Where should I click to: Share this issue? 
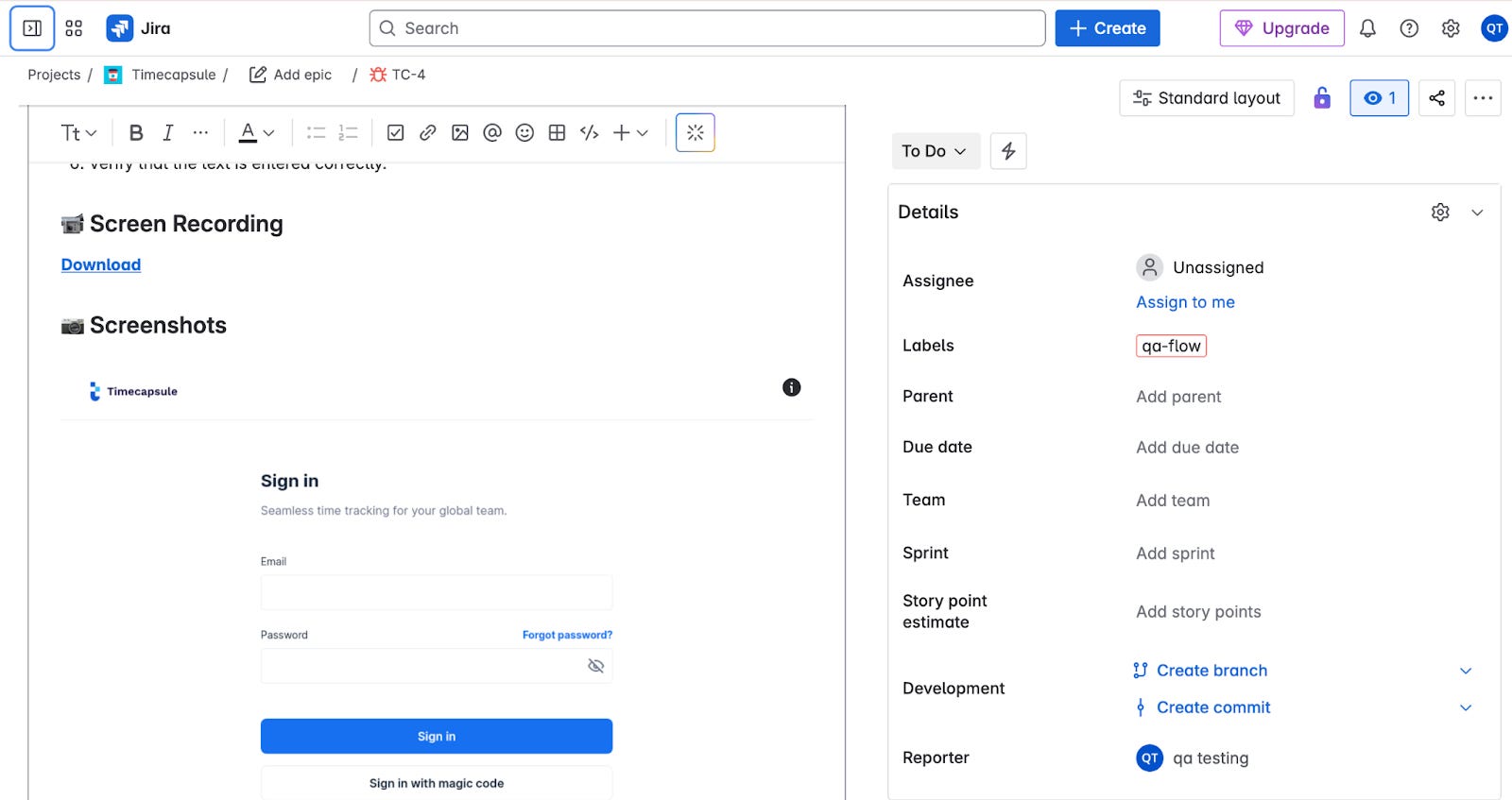[1436, 98]
